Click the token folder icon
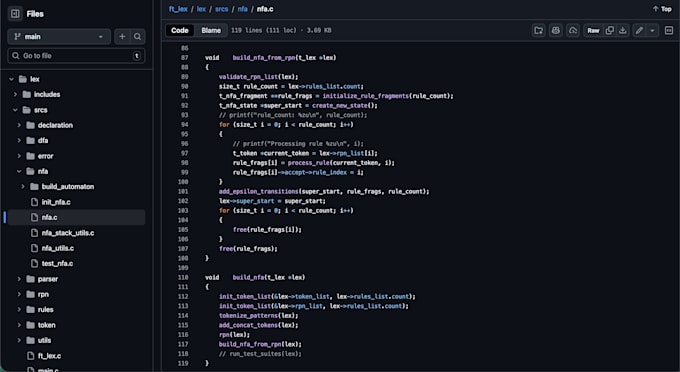This screenshot has height=372, width=680. tap(31, 325)
